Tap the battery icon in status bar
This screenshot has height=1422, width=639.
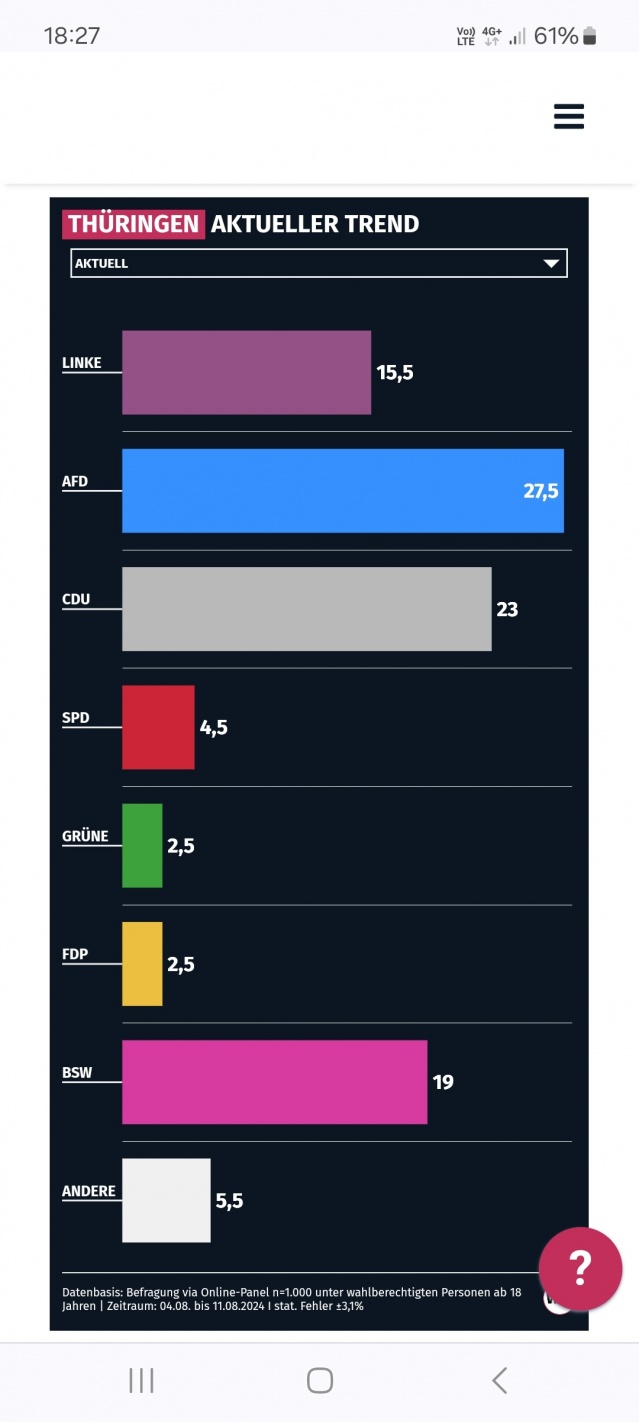click(590, 37)
